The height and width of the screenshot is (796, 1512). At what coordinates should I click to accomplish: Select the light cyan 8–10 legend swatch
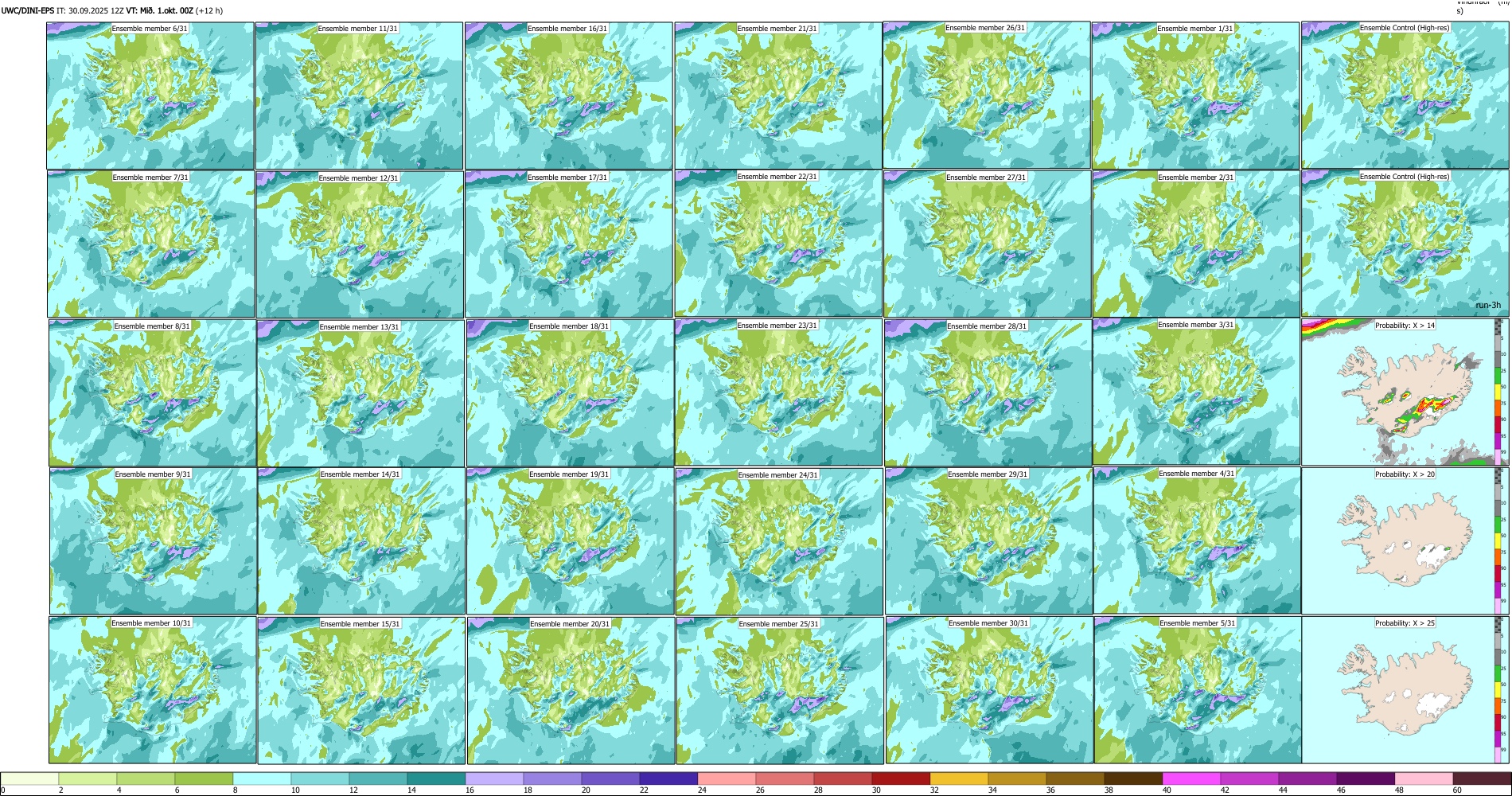pos(262,778)
